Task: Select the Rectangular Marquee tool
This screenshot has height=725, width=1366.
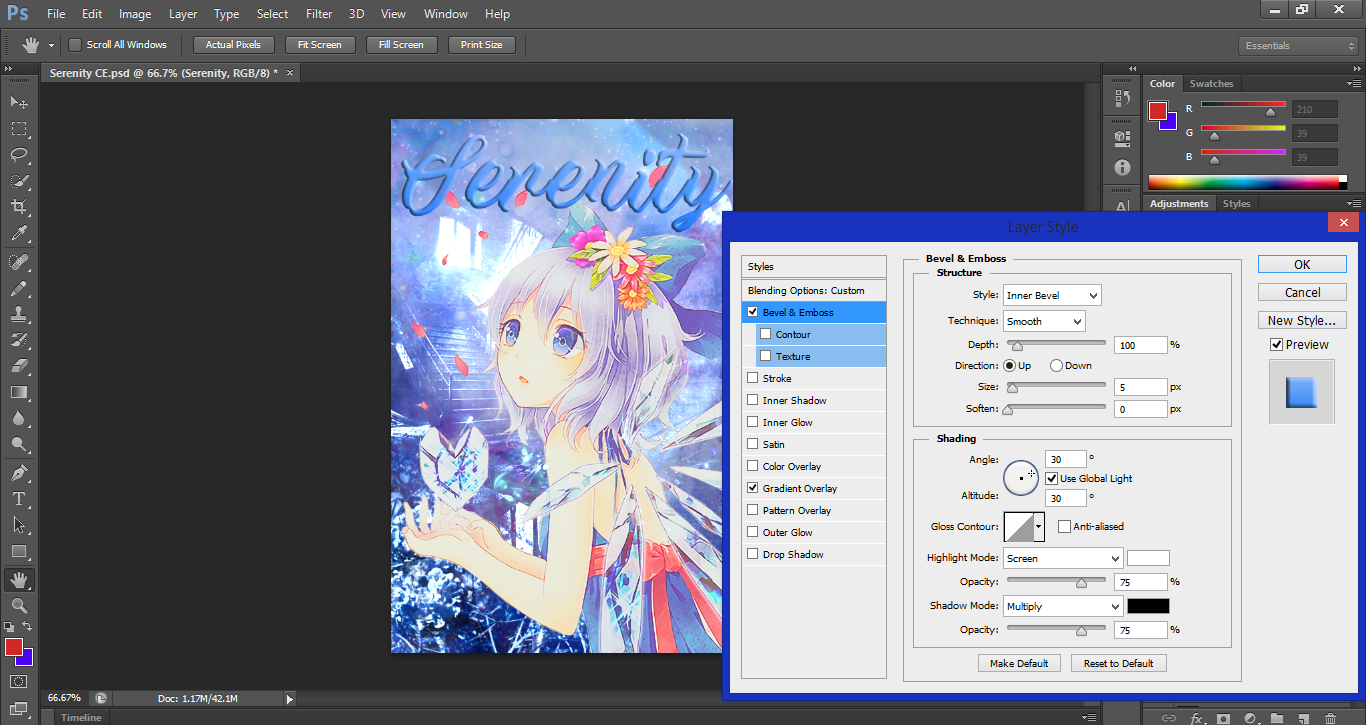Action: click(x=19, y=128)
